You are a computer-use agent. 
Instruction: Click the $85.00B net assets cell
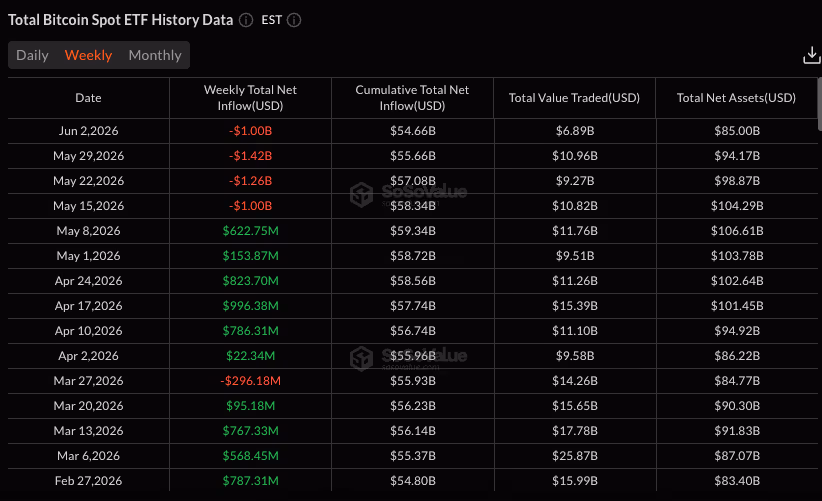click(x=737, y=131)
